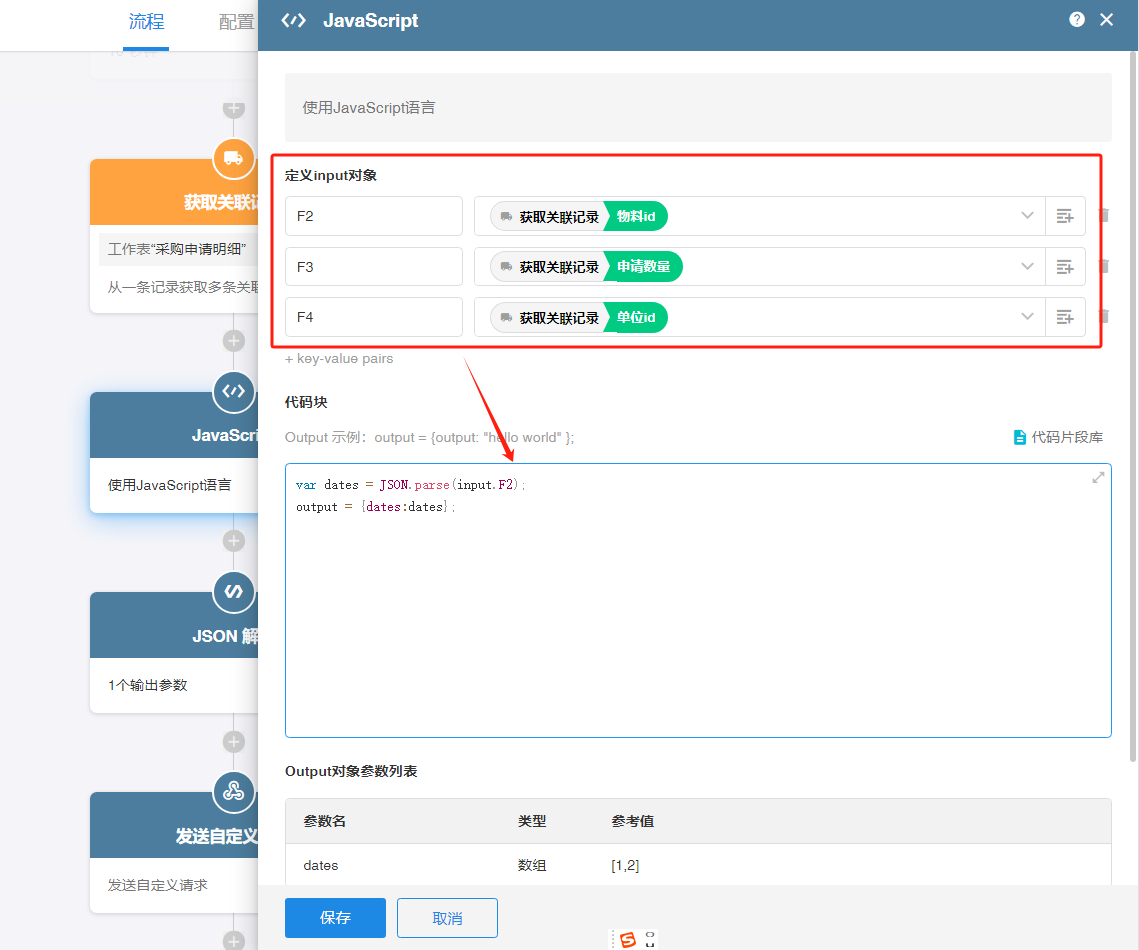Switch to the 流程 tab
The image size is (1139, 950).
(x=146, y=23)
